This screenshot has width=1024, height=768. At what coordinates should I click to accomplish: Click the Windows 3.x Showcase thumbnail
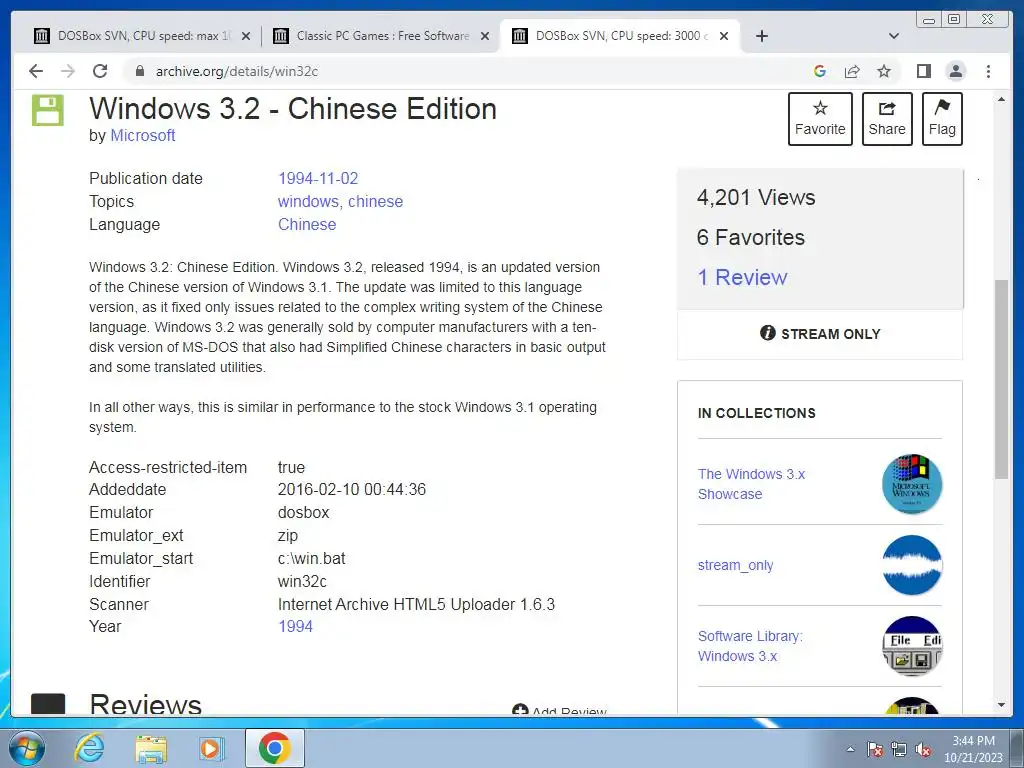point(912,484)
